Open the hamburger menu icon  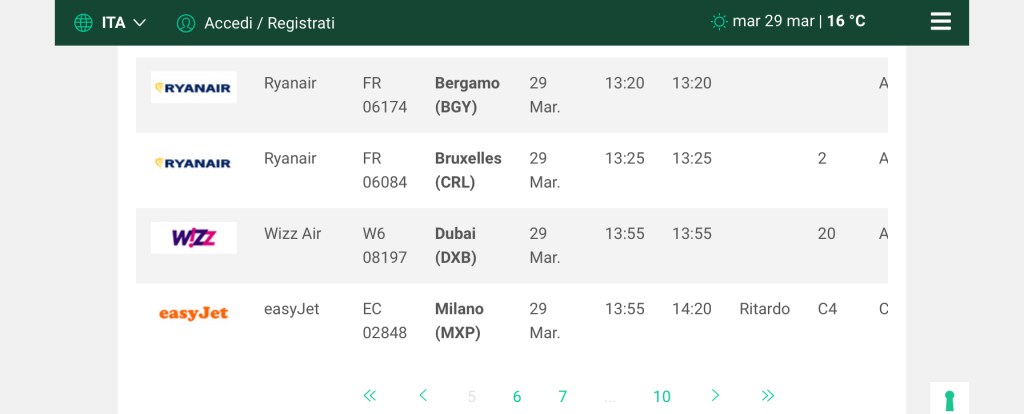[940, 22]
